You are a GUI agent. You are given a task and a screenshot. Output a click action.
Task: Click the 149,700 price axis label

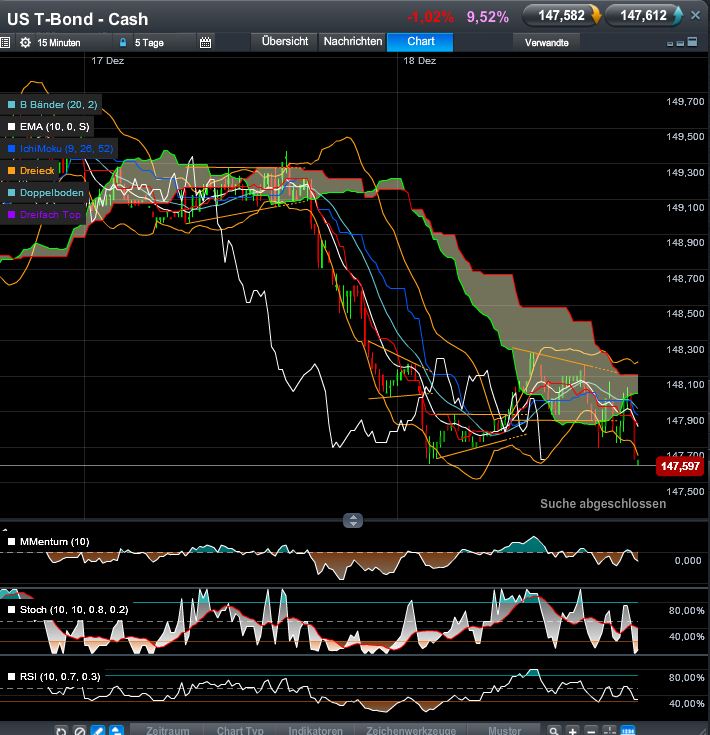point(685,102)
